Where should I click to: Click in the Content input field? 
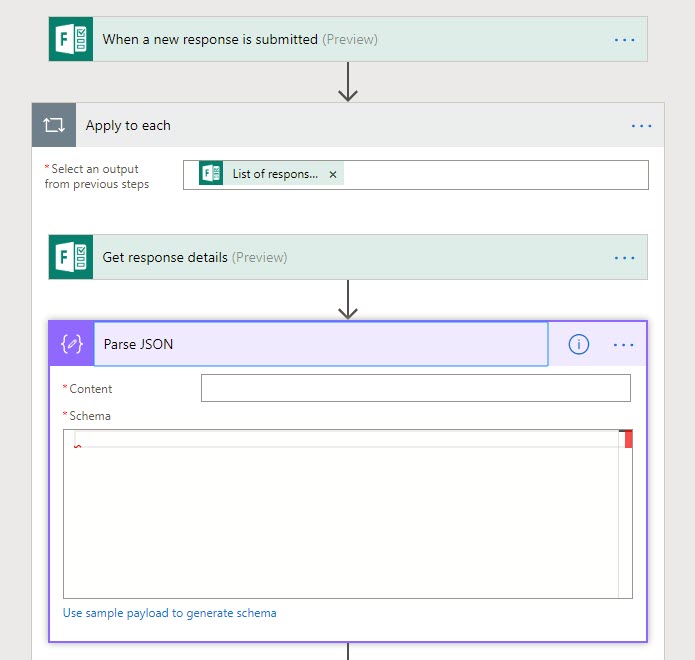click(415, 388)
